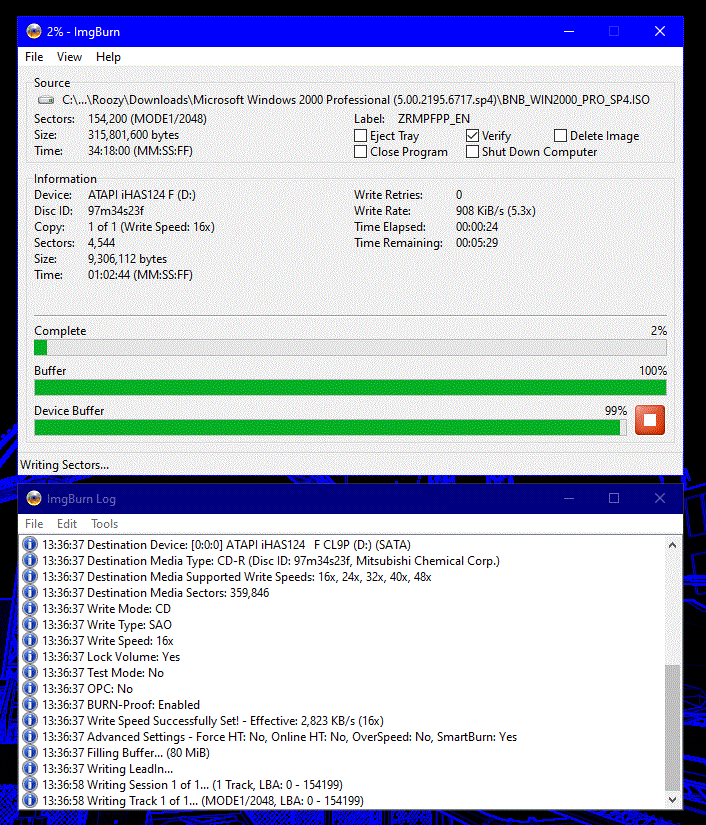
Task: Click the info icon beside Supported Write Speeds entry
Action: click(x=31, y=577)
